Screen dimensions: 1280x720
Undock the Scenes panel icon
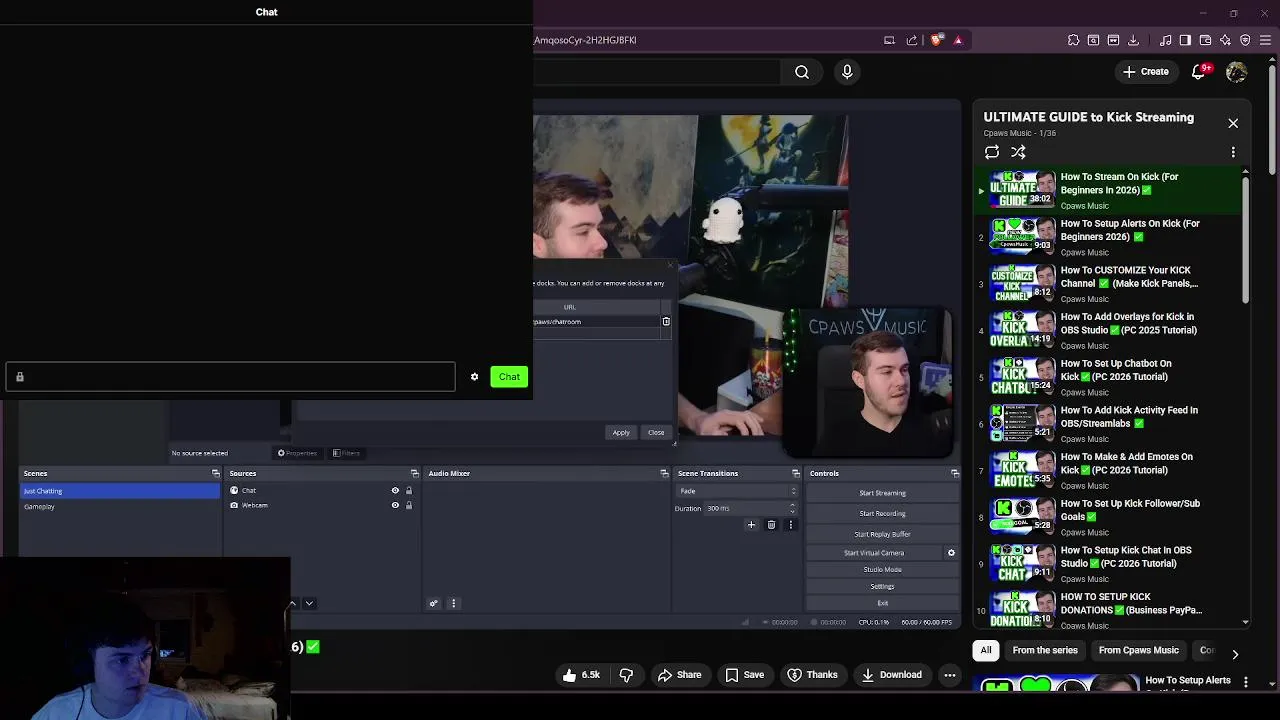tap(215, 473)
